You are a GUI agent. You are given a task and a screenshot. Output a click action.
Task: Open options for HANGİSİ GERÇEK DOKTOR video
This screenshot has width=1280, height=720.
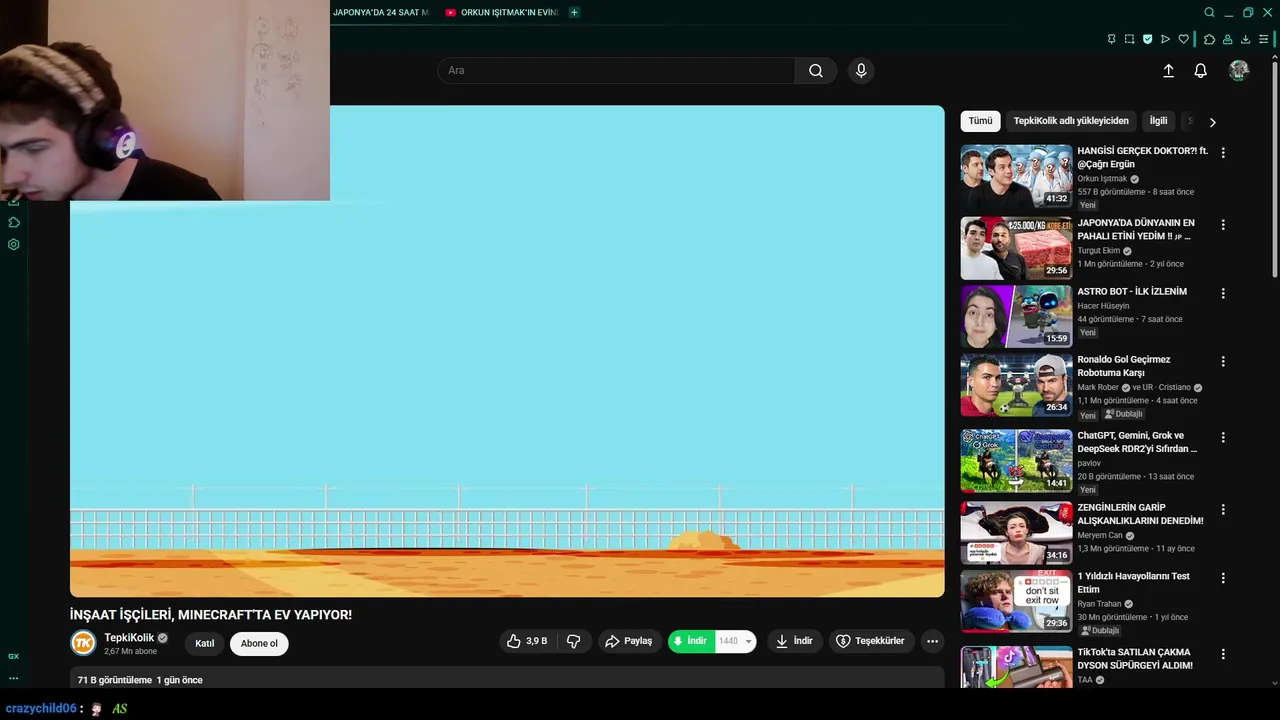coord(1222,153)
